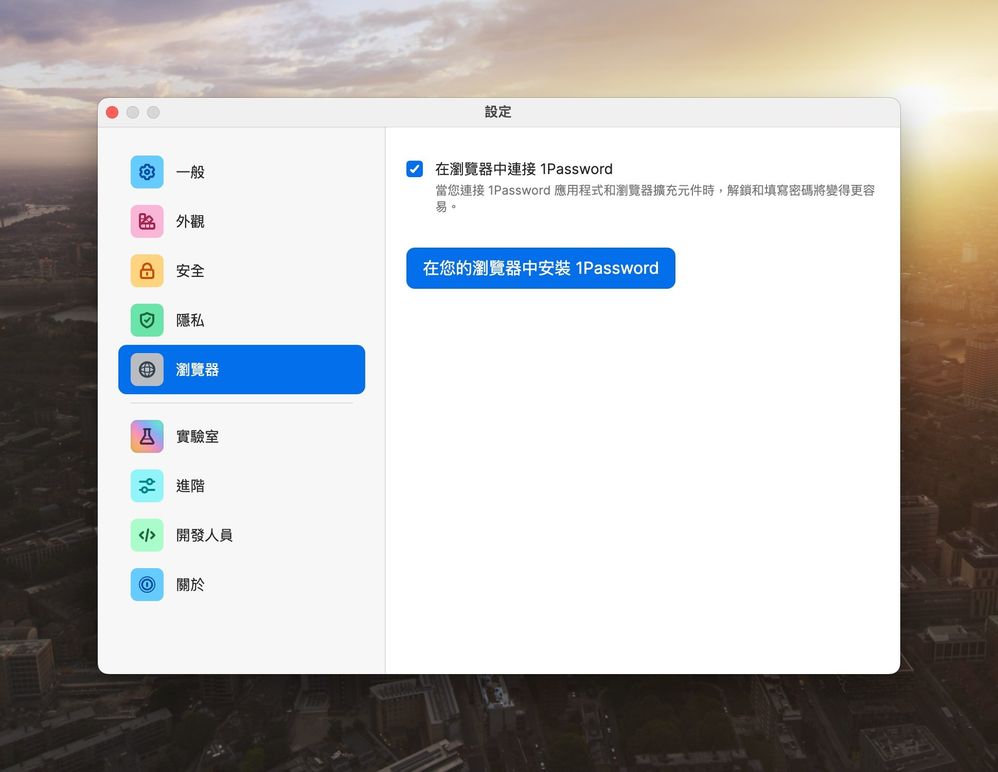Viewport: 998px width, 772px height.
Task: Open the 開發人員 text label
Action: 204,535
